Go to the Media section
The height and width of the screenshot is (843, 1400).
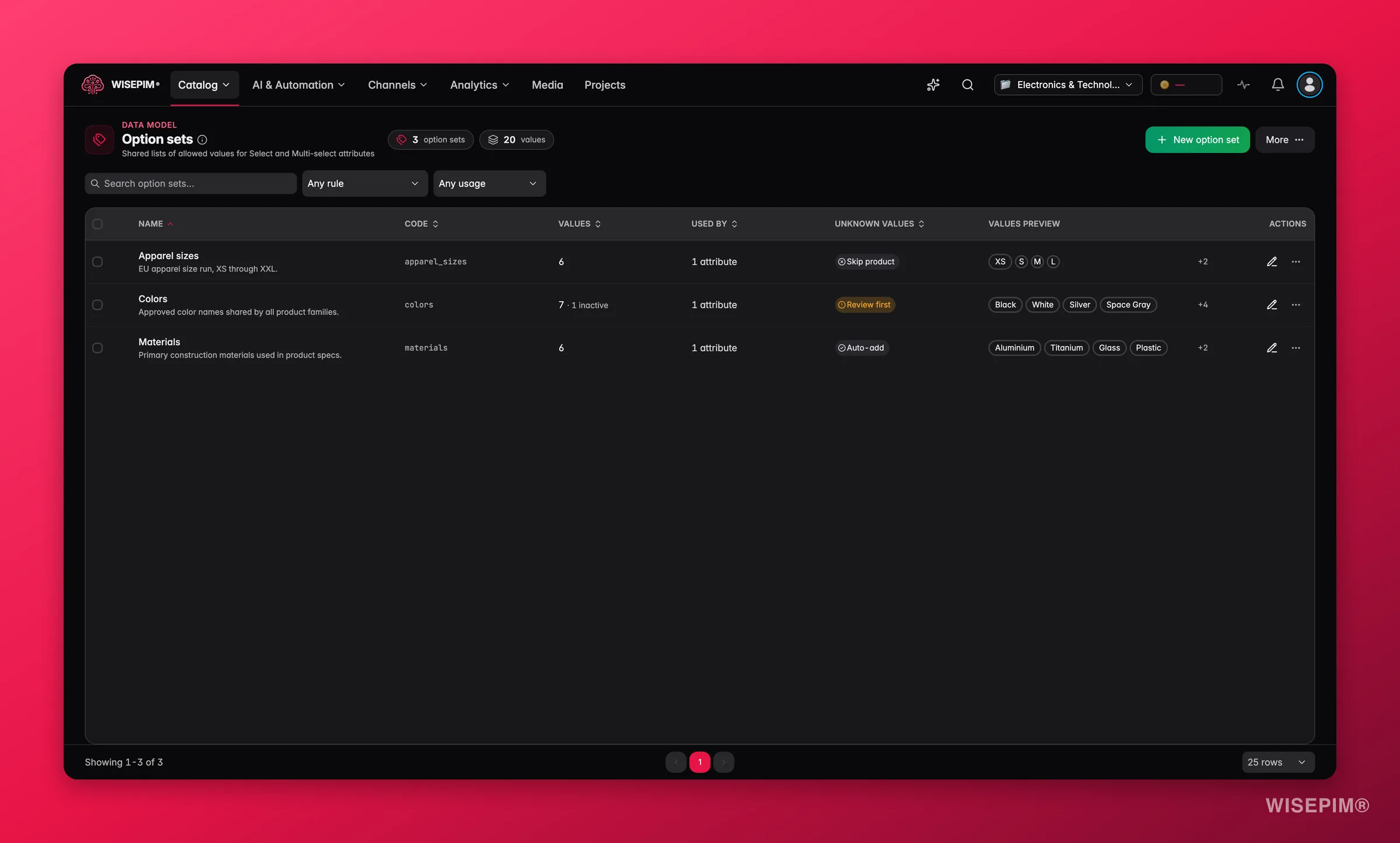tap(547, 85)
